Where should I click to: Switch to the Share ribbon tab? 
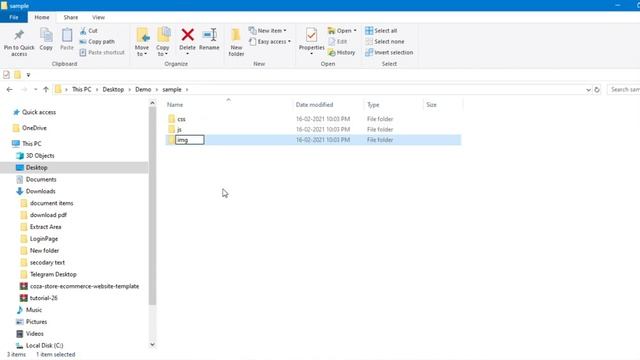(x=71, y=17)
